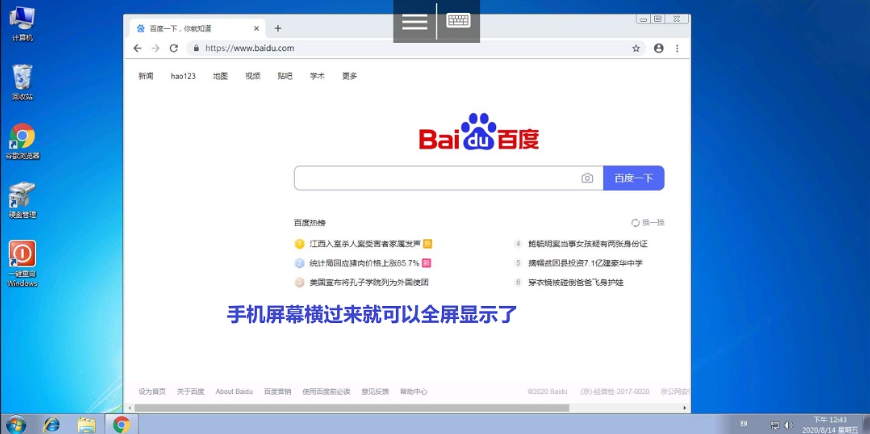870x434 pixels.
Task: Click the address bar showing baidu.com
Action: tap(416, 48)
